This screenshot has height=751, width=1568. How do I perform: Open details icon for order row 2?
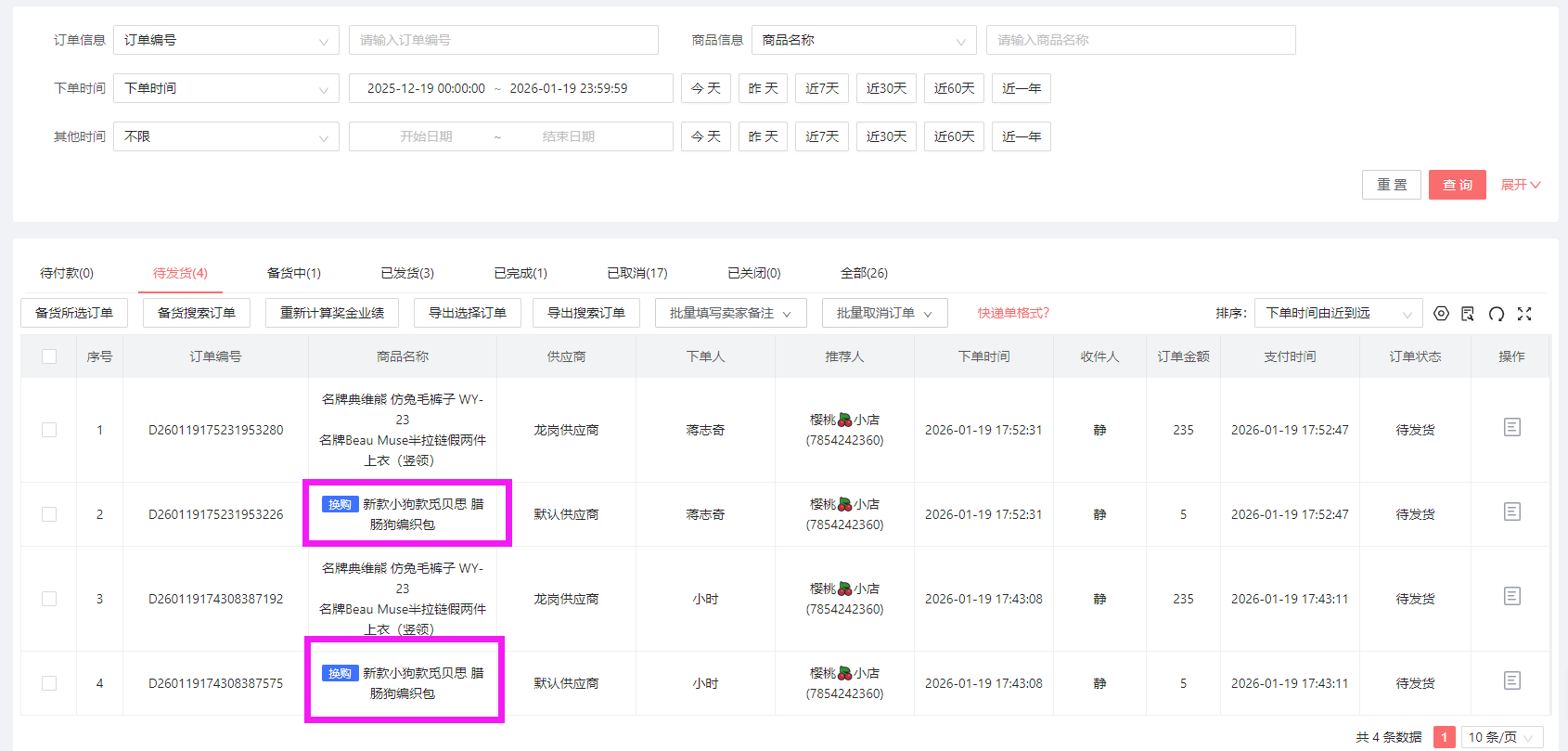click(x=1511, y=511)
